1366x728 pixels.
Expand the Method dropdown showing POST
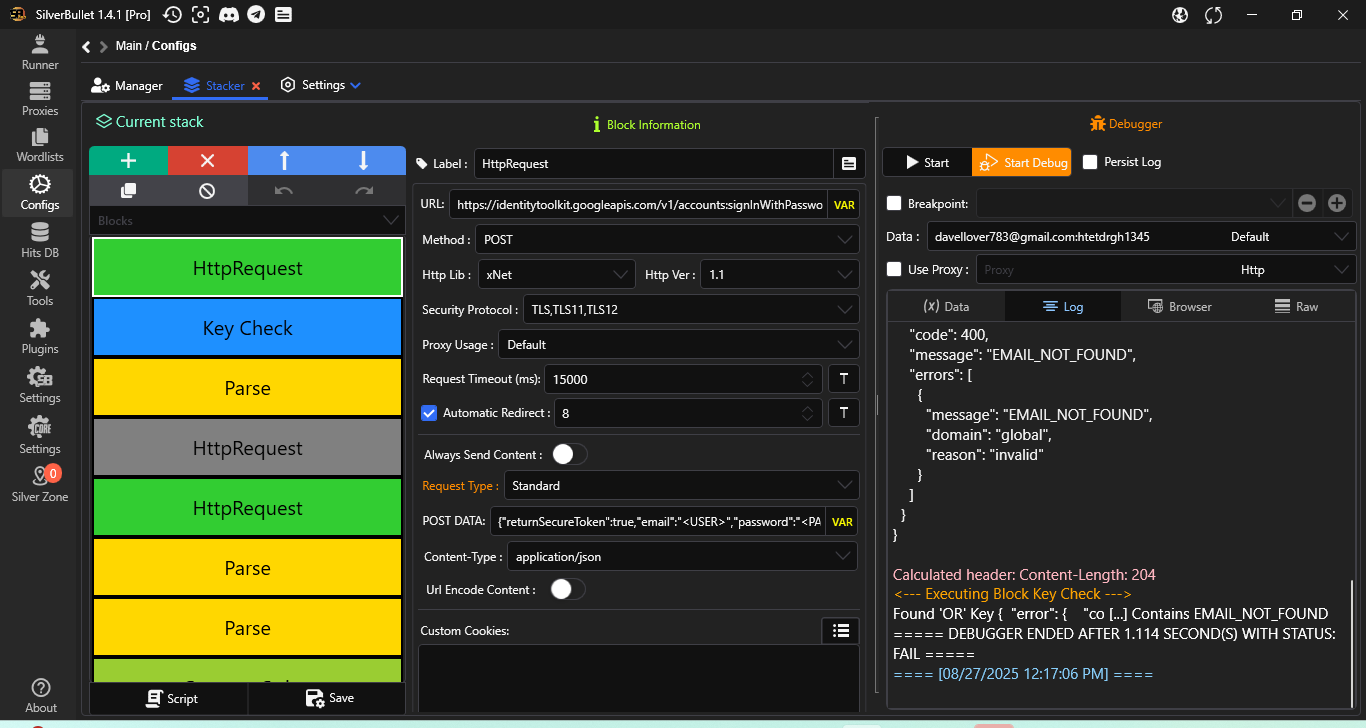pyautogui.click(x=666, y=240)
